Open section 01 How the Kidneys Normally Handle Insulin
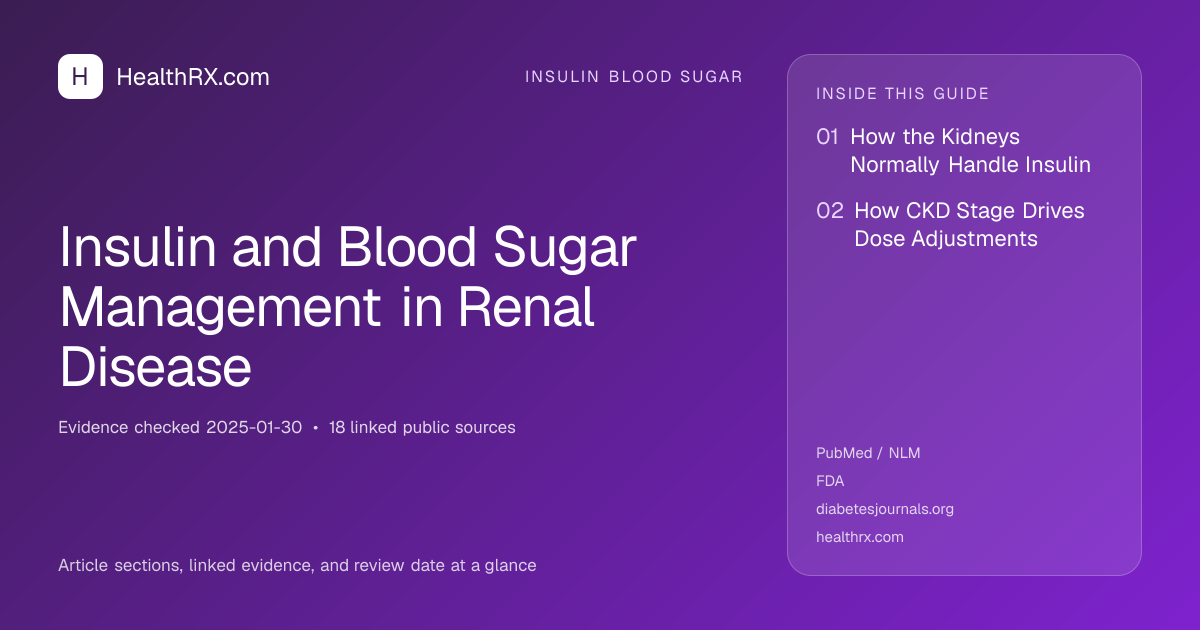This screenshot has height=630, width=1200. [953, 151]
